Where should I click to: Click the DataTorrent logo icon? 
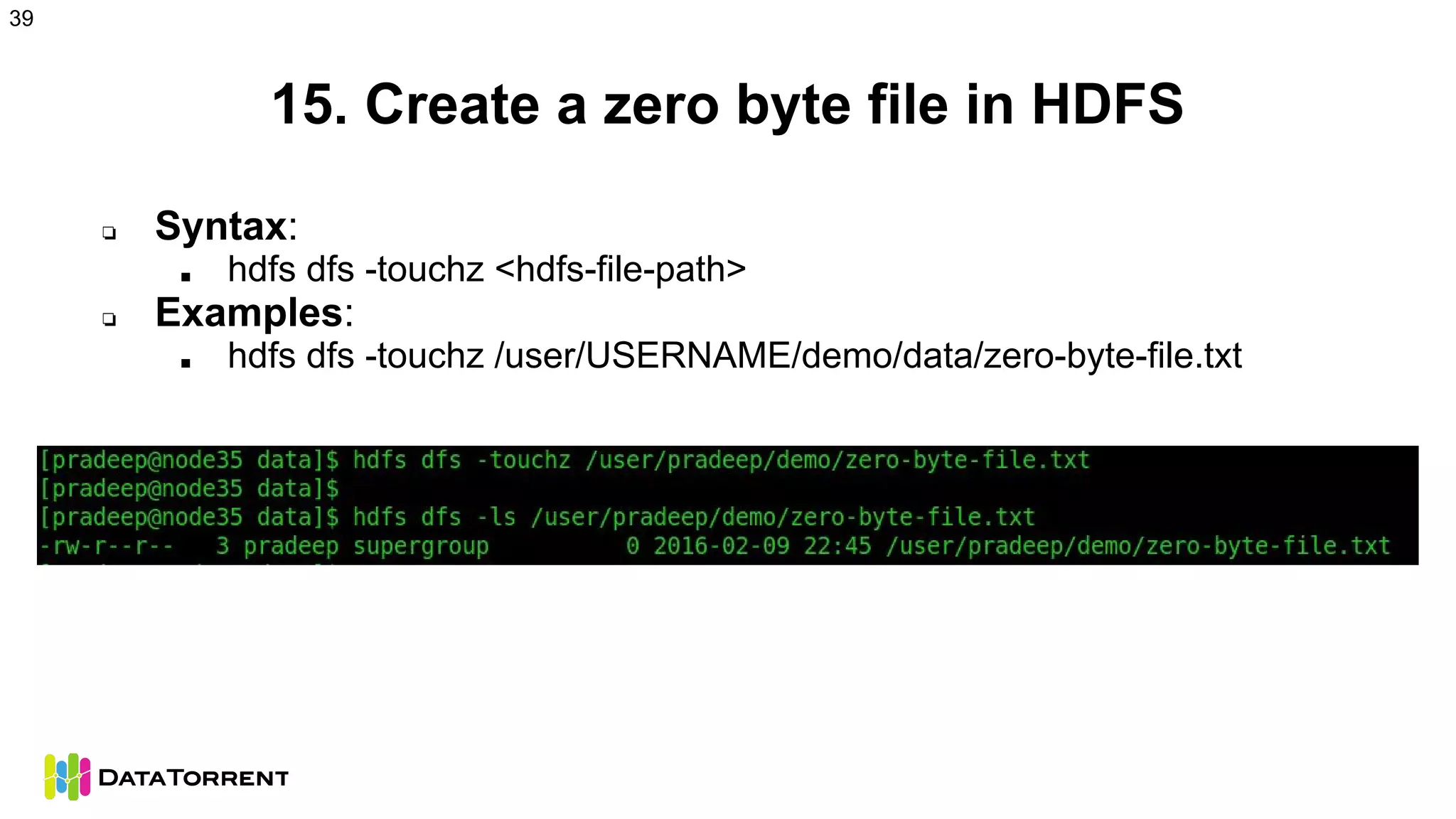[68, 776]
